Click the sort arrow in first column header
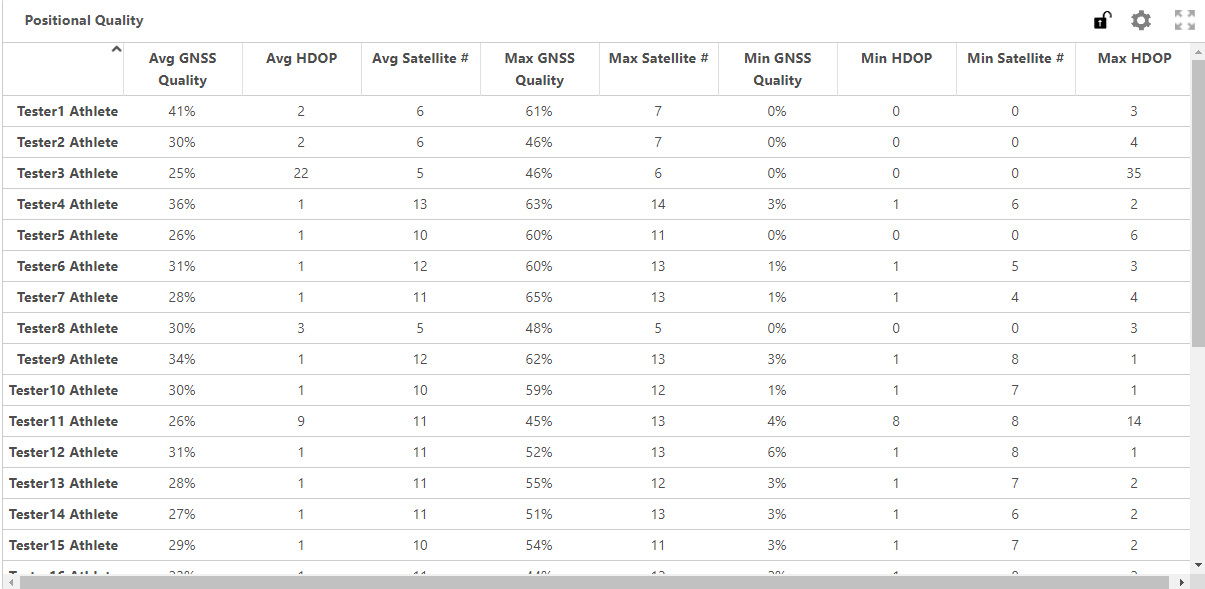Image resolution: width=1205 pixels, height=589 pixels. coord(116,49)
